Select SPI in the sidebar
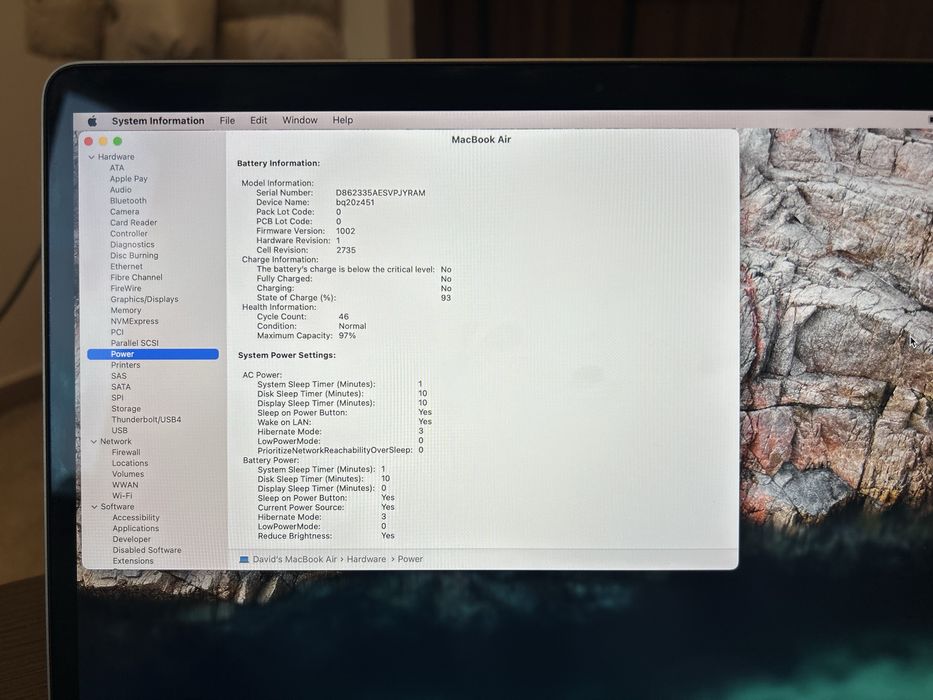Image resolution: width=933 pixels, height=700 pixels. coord(118,398)
